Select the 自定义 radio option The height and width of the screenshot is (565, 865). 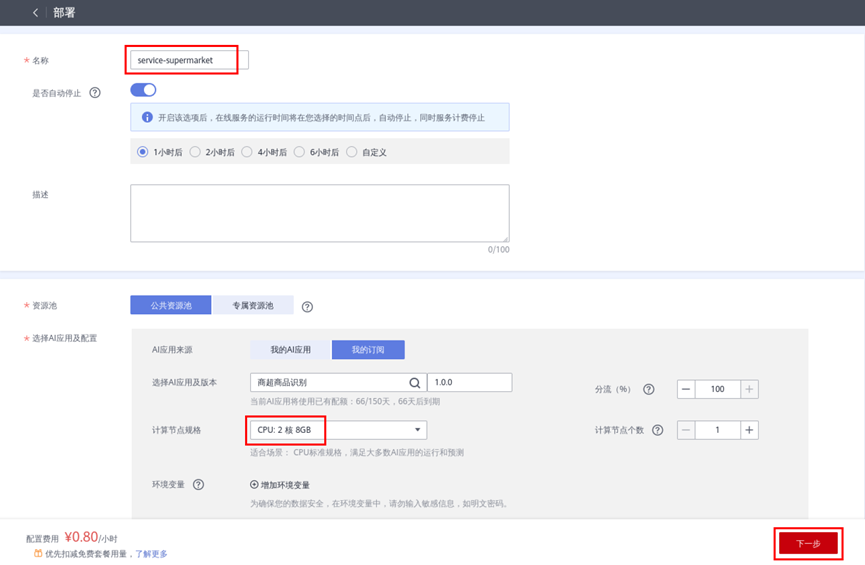pos(351,152)
